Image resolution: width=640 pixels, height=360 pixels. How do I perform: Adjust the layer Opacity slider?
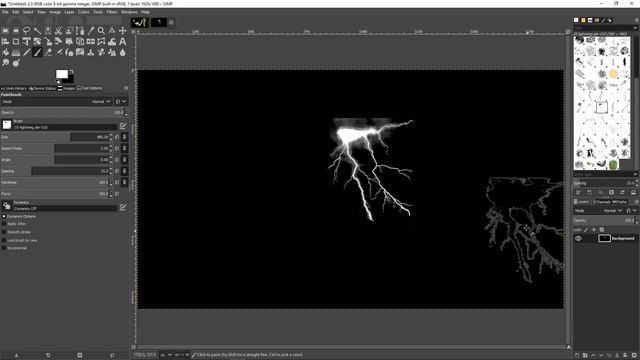[604, 220]
